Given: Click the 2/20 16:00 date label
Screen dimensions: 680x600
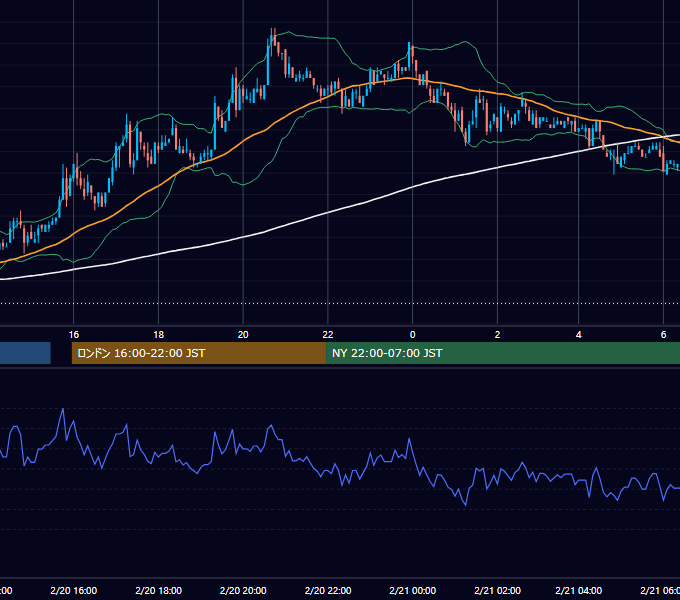Looking at the screenshot, I should 74,591.
